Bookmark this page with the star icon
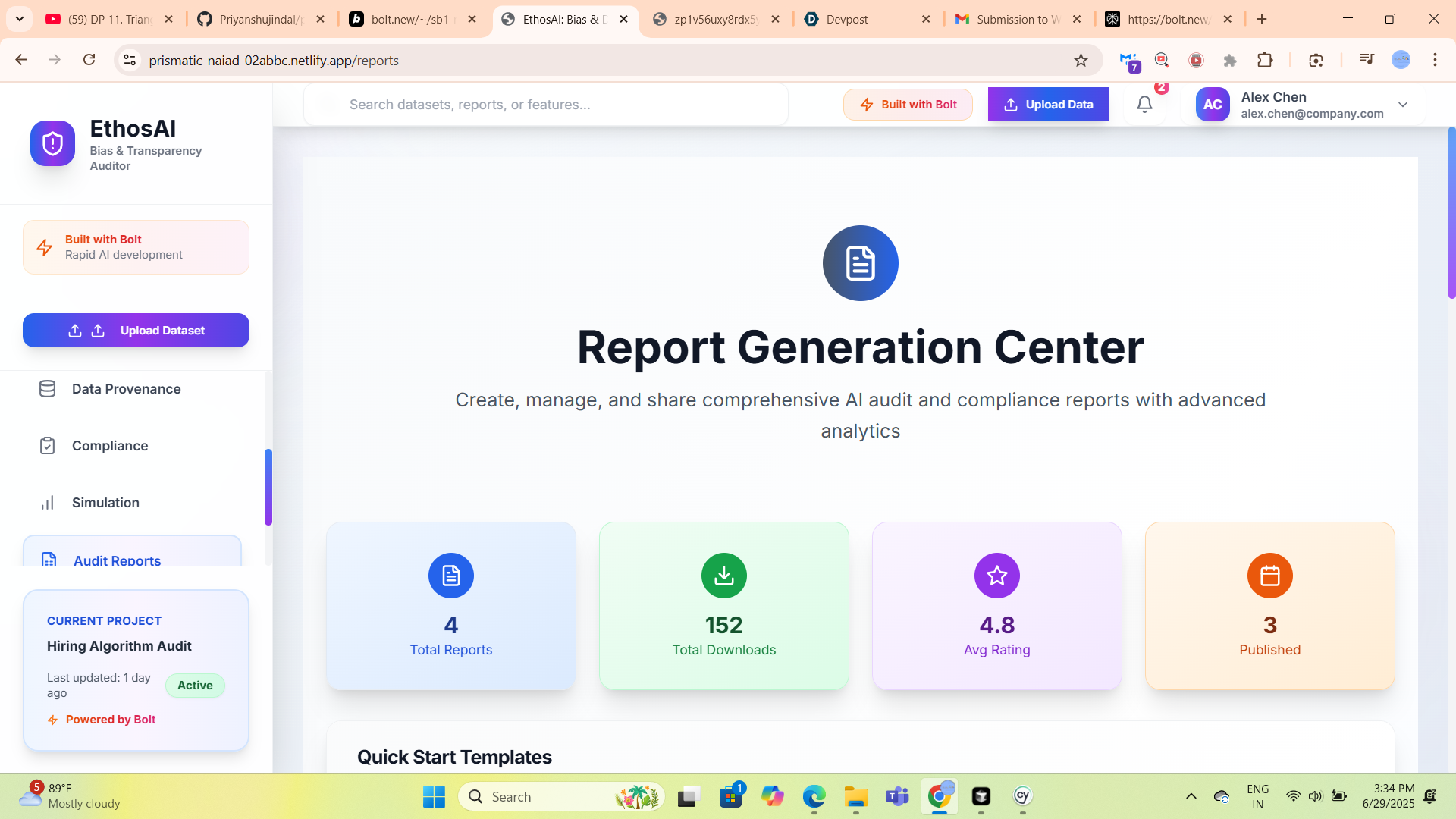 [x=1081, y=60]
